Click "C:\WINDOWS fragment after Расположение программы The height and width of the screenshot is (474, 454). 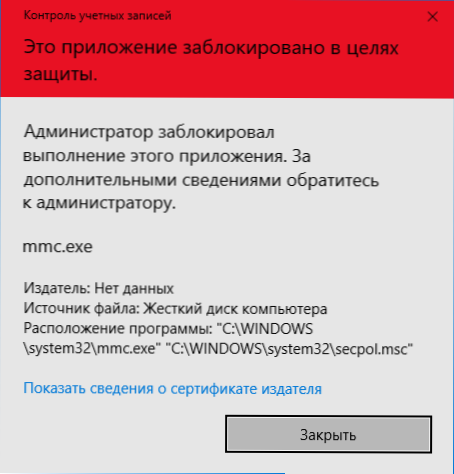click(x=265, y=329)
